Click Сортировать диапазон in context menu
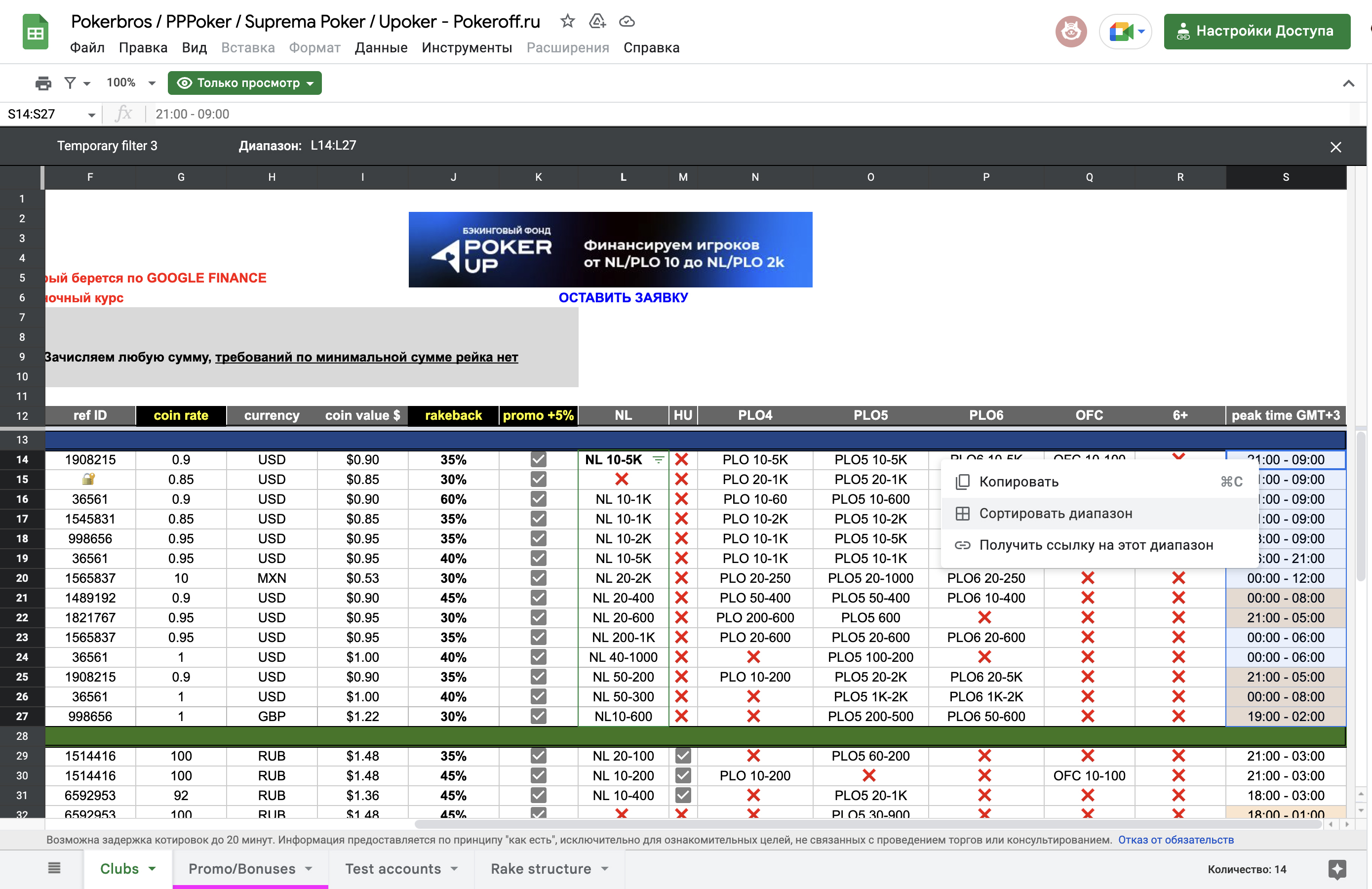 tap(1055, 513)
